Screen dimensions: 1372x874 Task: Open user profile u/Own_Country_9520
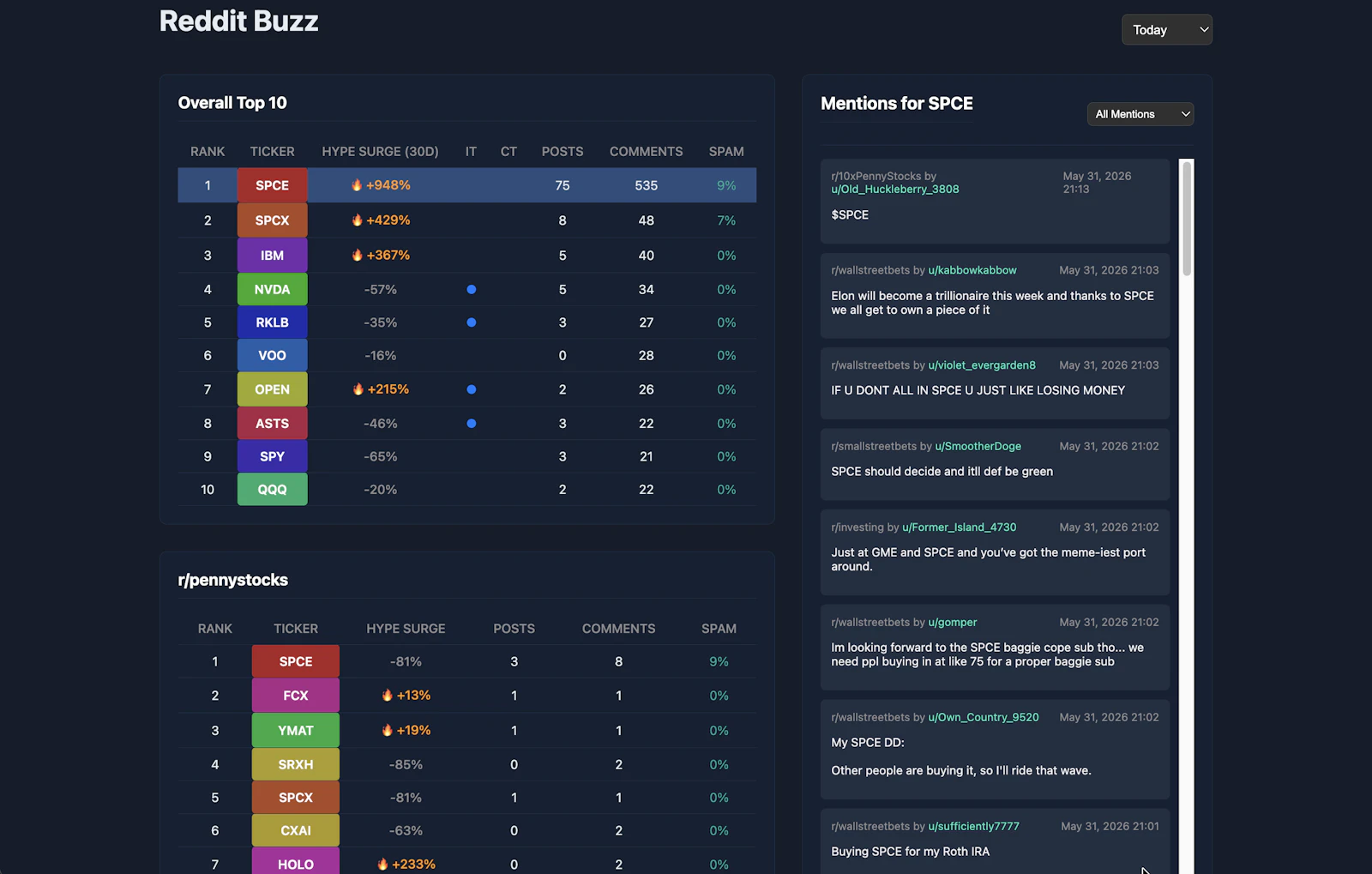(983, 717)
